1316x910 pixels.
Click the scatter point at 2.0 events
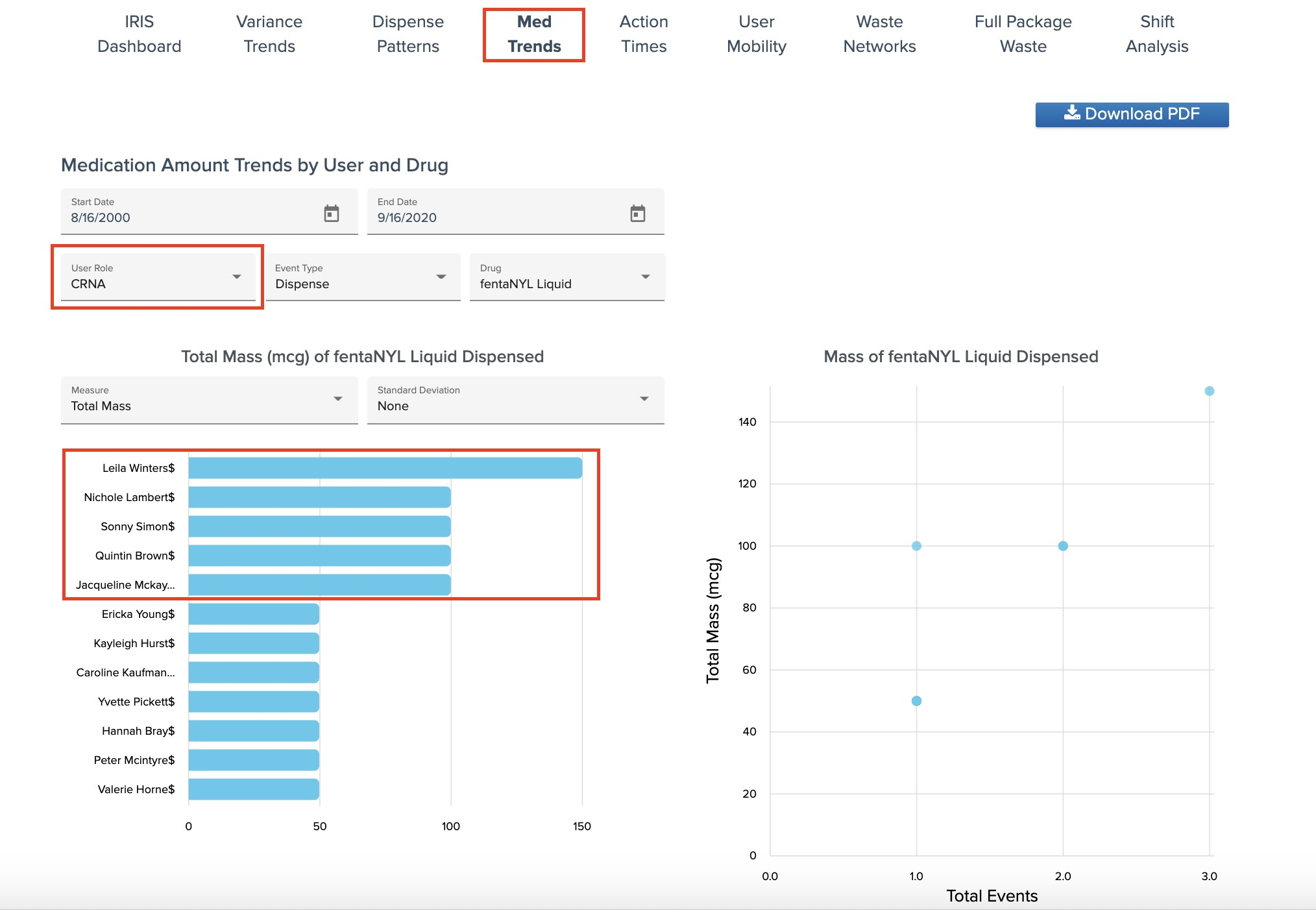[x=1063, y=546]
